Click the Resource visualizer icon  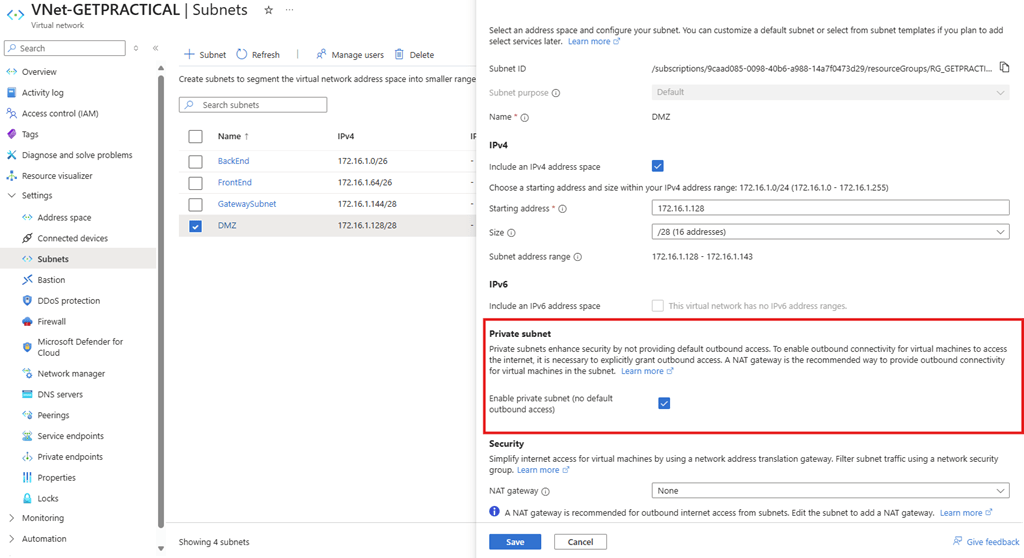11,176
